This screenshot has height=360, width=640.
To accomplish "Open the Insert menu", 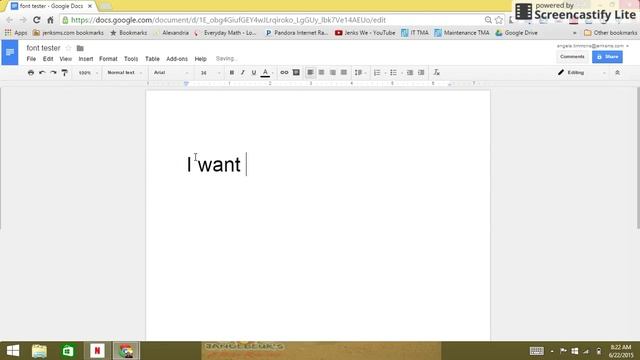I will coord(86,59).
